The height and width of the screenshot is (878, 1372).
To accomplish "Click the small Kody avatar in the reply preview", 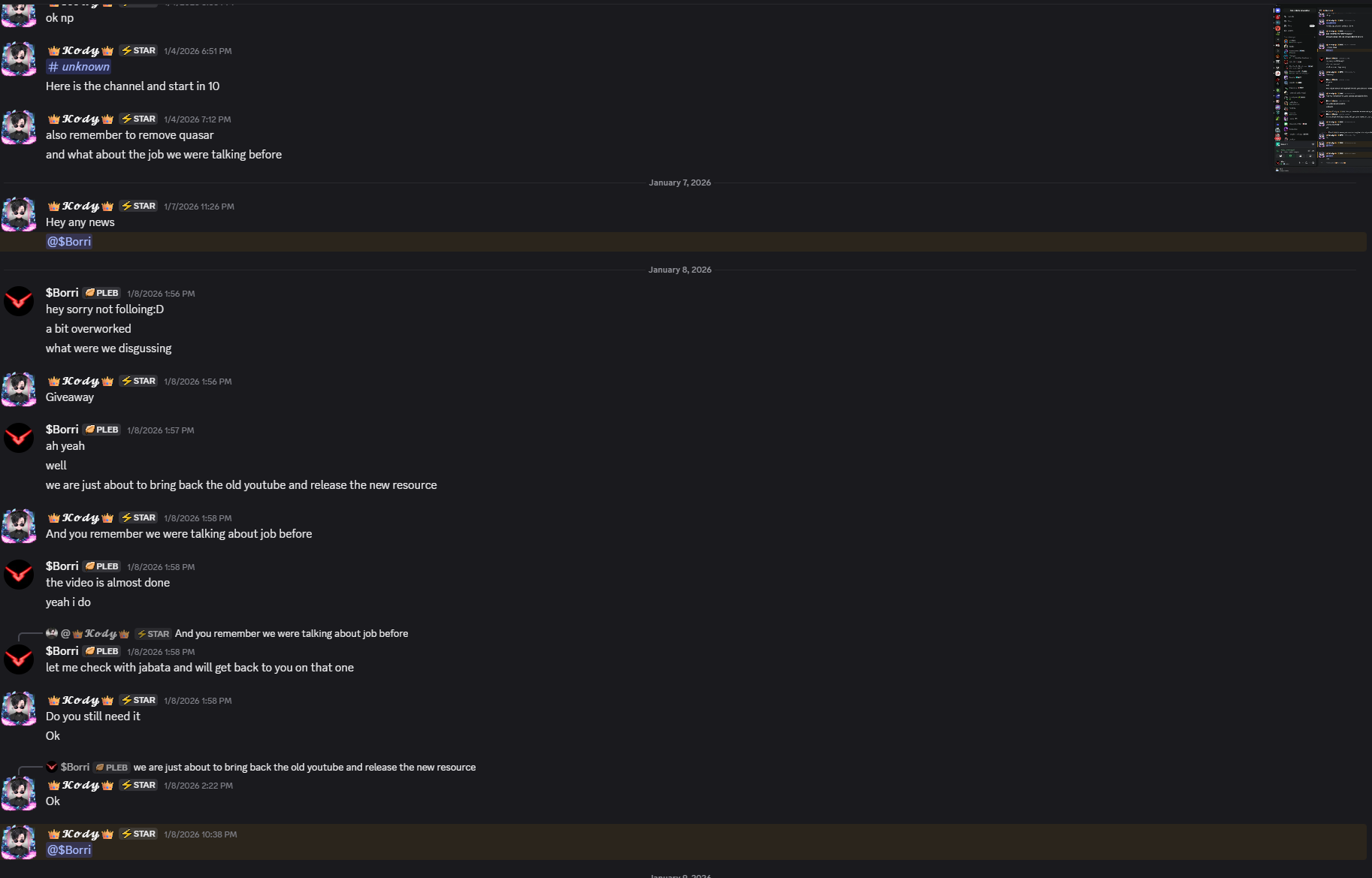I will [52, 634].
